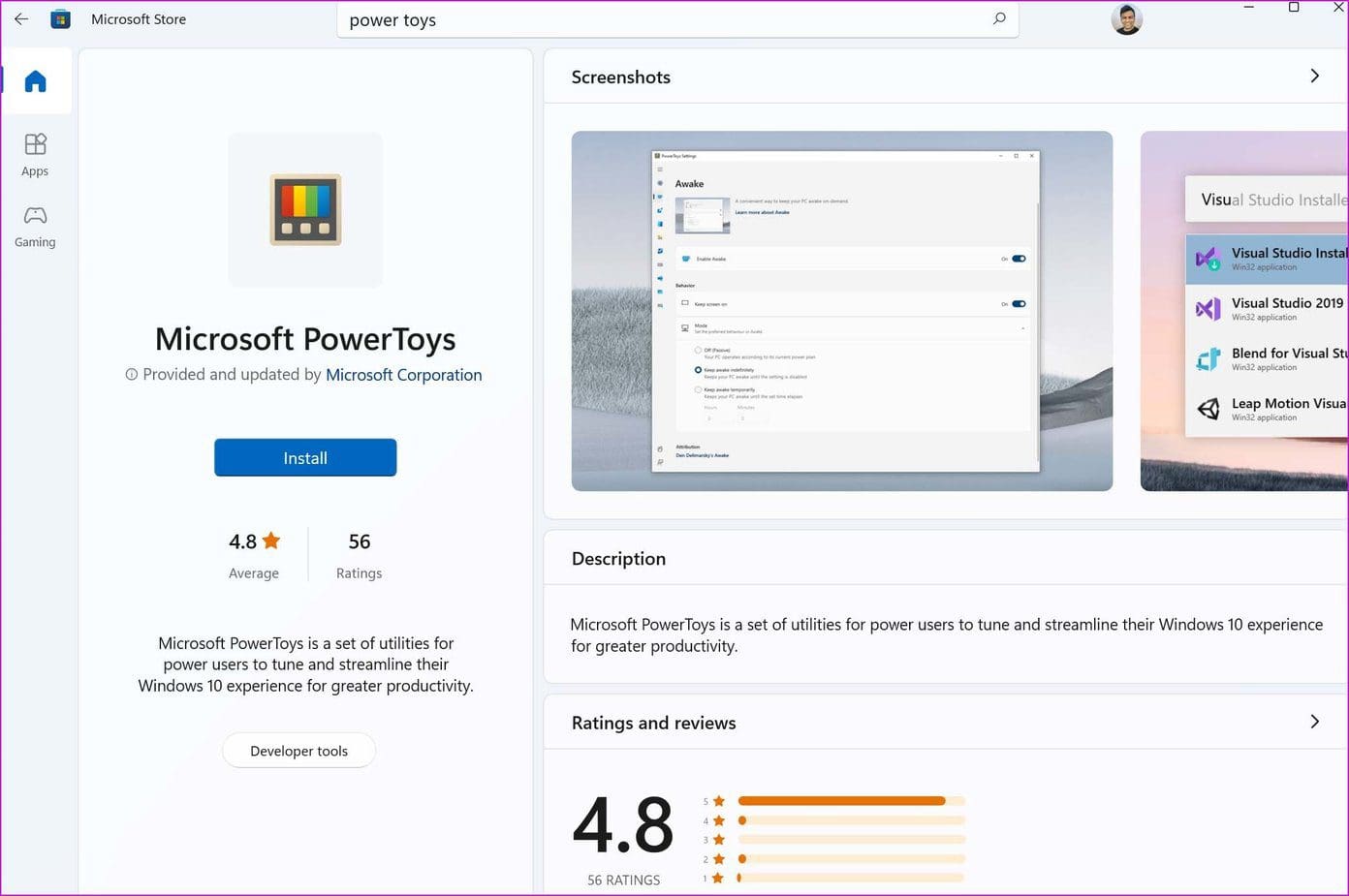Expand the Screenshots section chevron

pos(1314,76)
